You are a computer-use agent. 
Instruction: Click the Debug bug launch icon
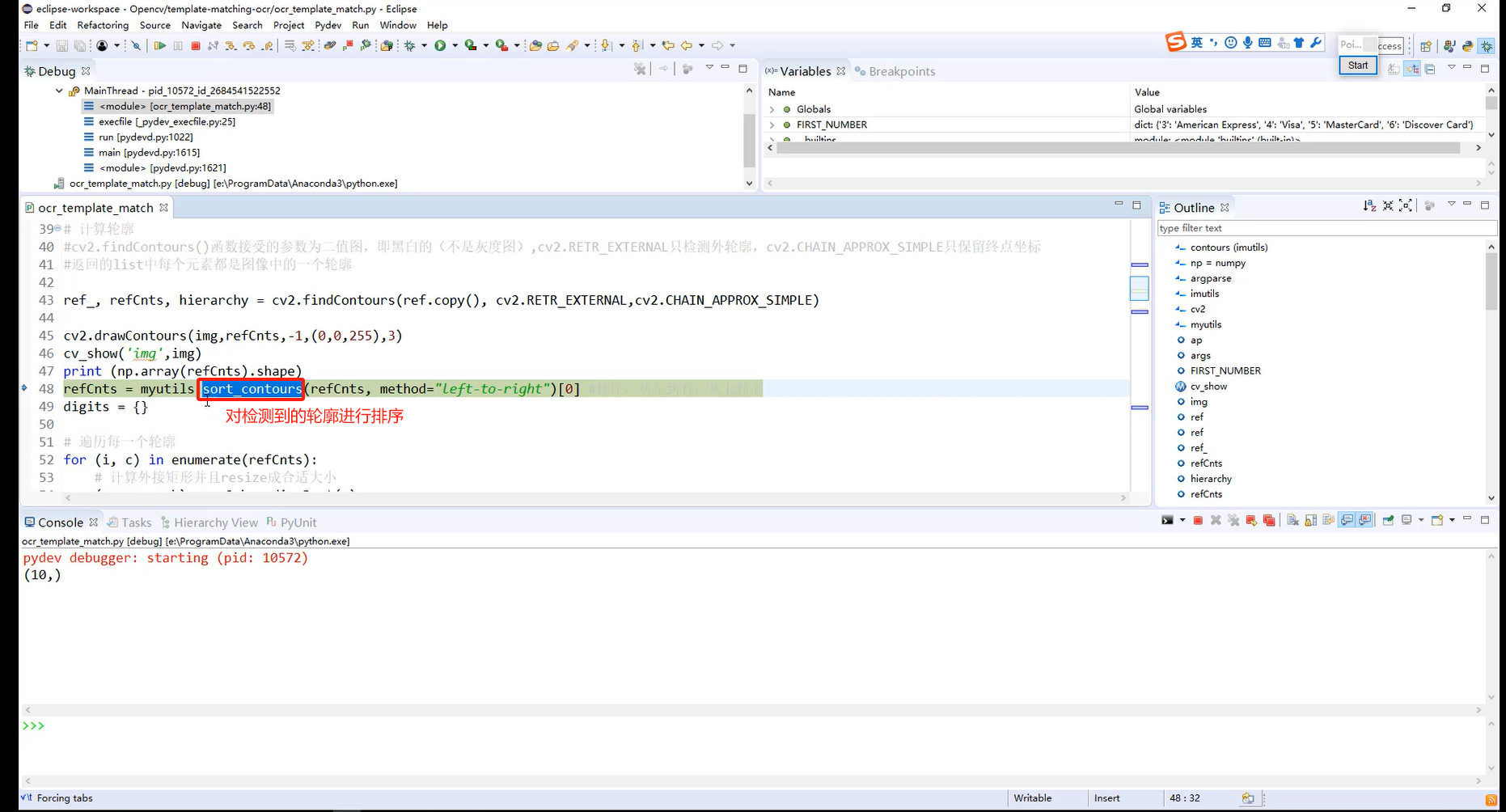(410, 45)
